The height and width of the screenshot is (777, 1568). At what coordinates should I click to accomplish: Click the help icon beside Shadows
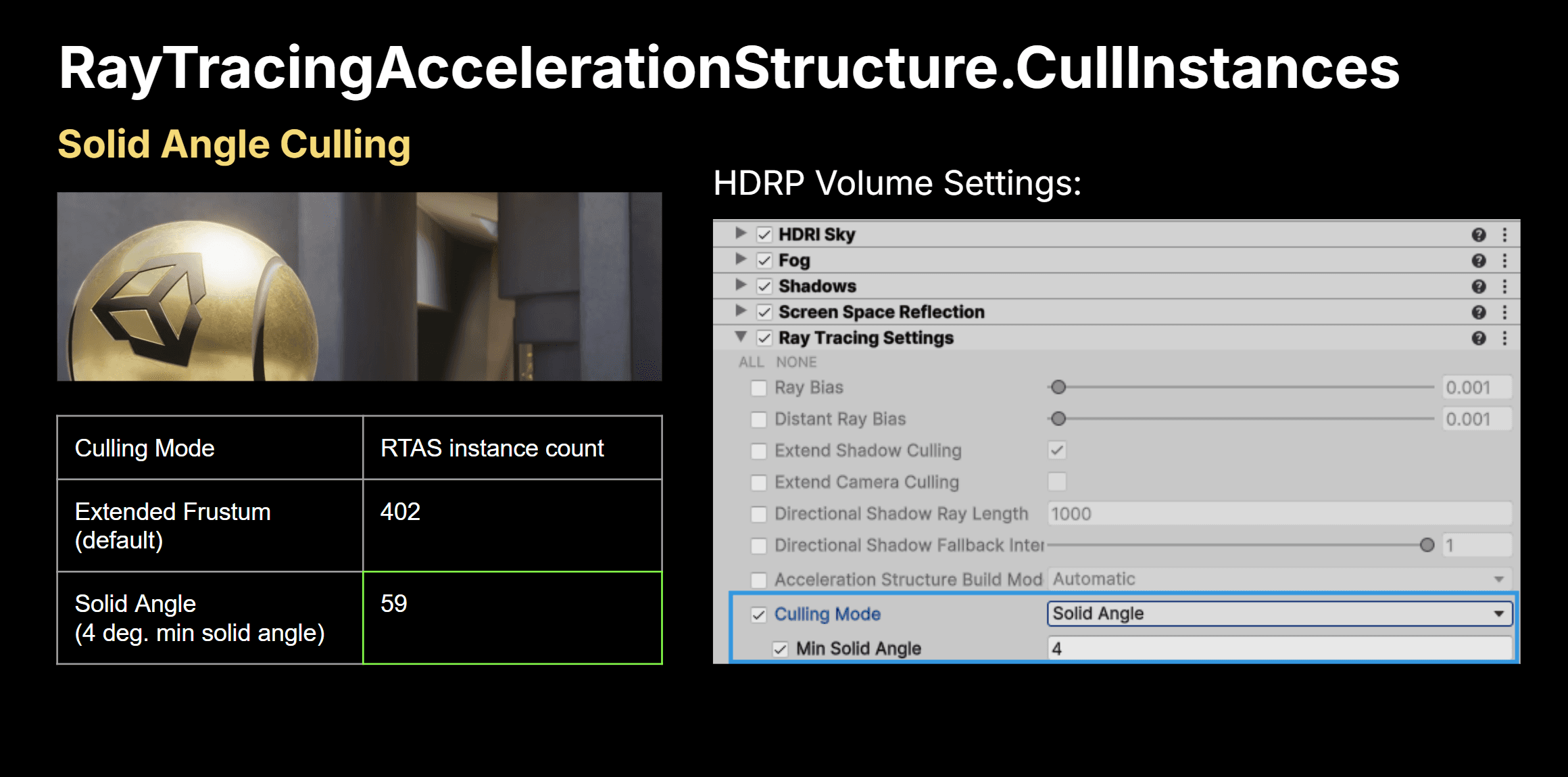(x=1479, y=285)
